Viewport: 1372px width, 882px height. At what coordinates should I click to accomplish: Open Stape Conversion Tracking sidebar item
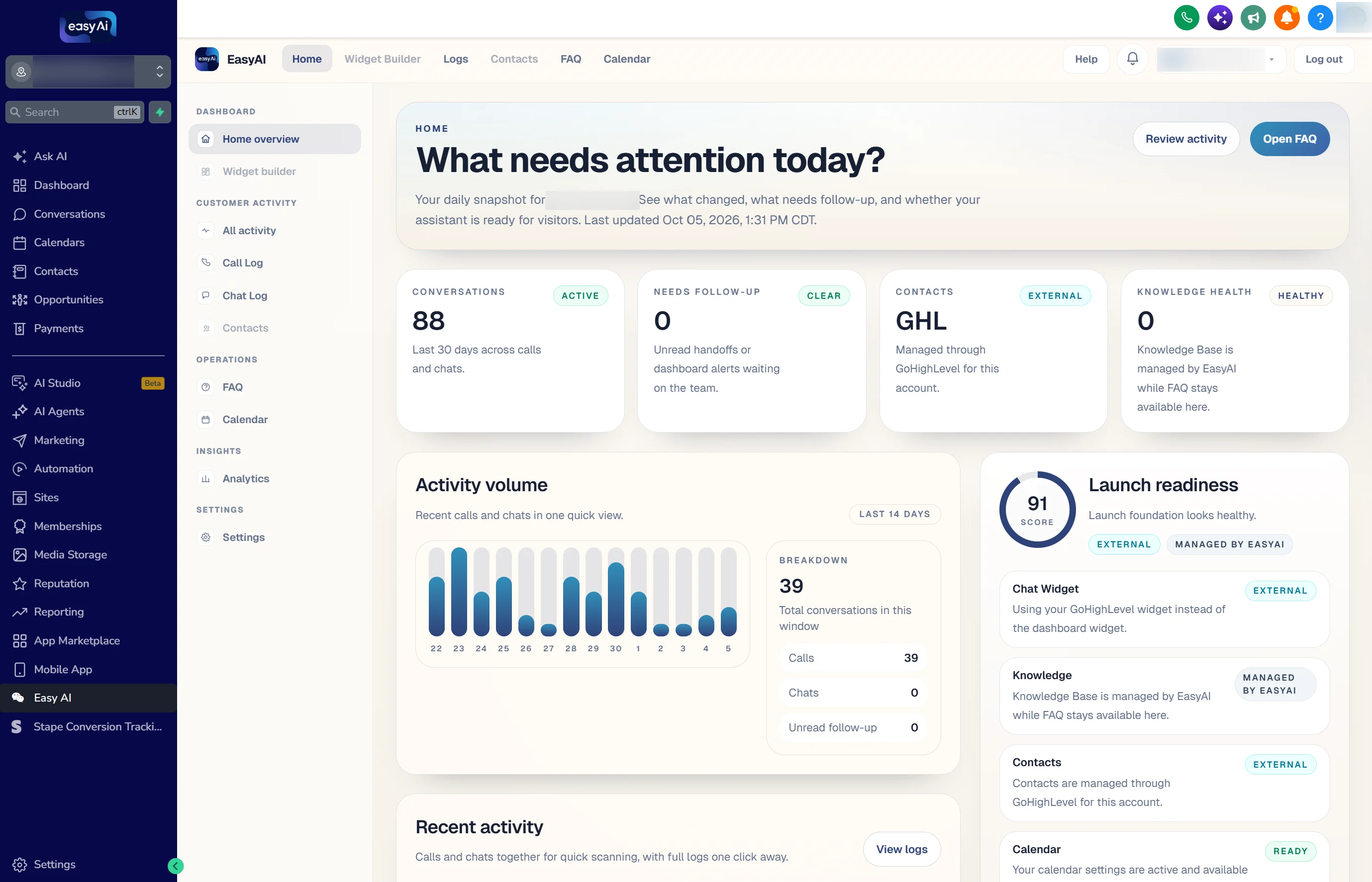88,726
